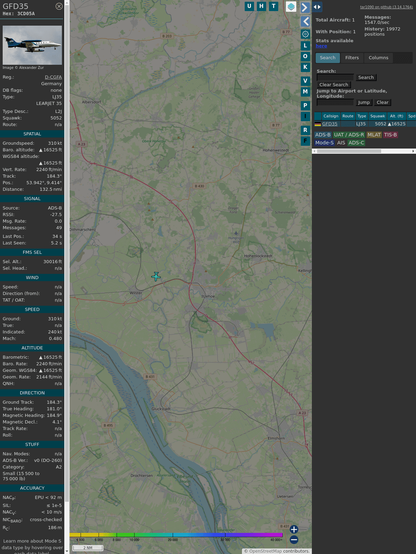Toggle the R map button

(305, 130)
